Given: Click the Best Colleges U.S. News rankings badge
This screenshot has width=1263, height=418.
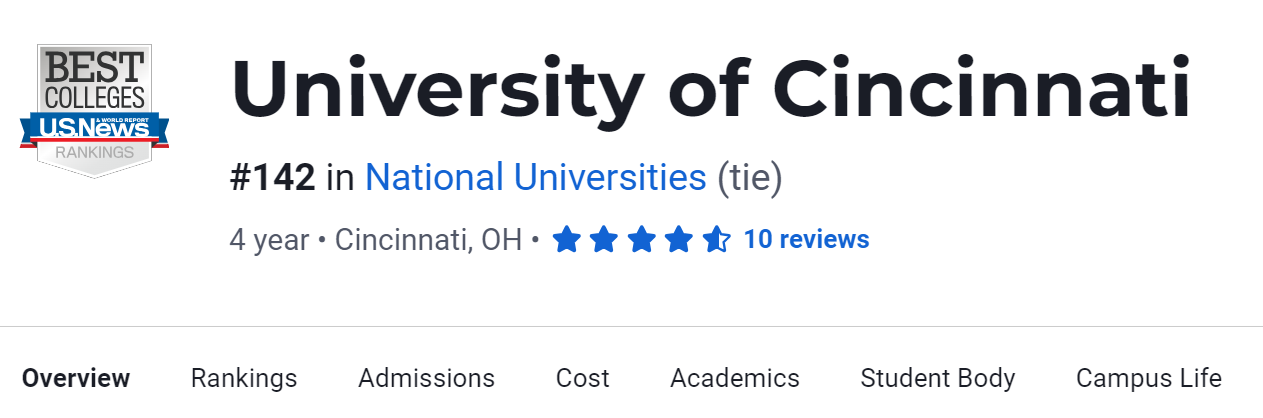Looking at the screenshot, I should pos(94,110).
